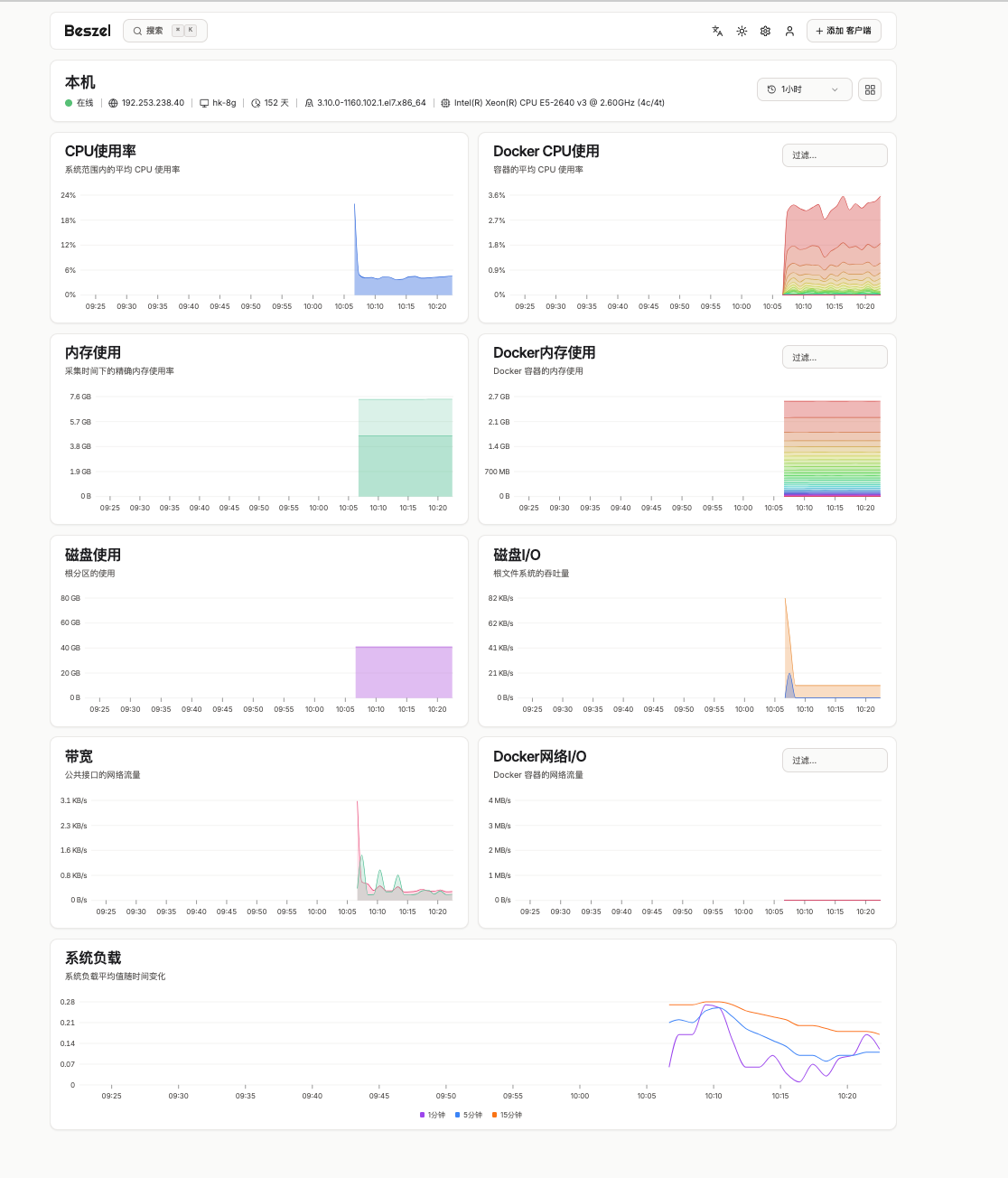Click the Docker CPU使用 filter field
Screen dimensions: 1008x1178
[x=835, y=155]
